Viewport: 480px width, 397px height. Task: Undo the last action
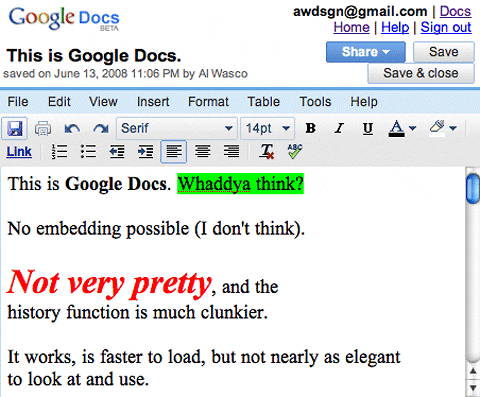(72, 128)
